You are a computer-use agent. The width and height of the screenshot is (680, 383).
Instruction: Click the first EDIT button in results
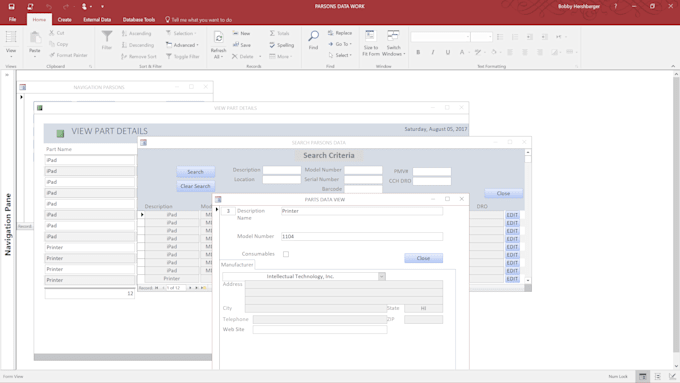pos(512,215)
